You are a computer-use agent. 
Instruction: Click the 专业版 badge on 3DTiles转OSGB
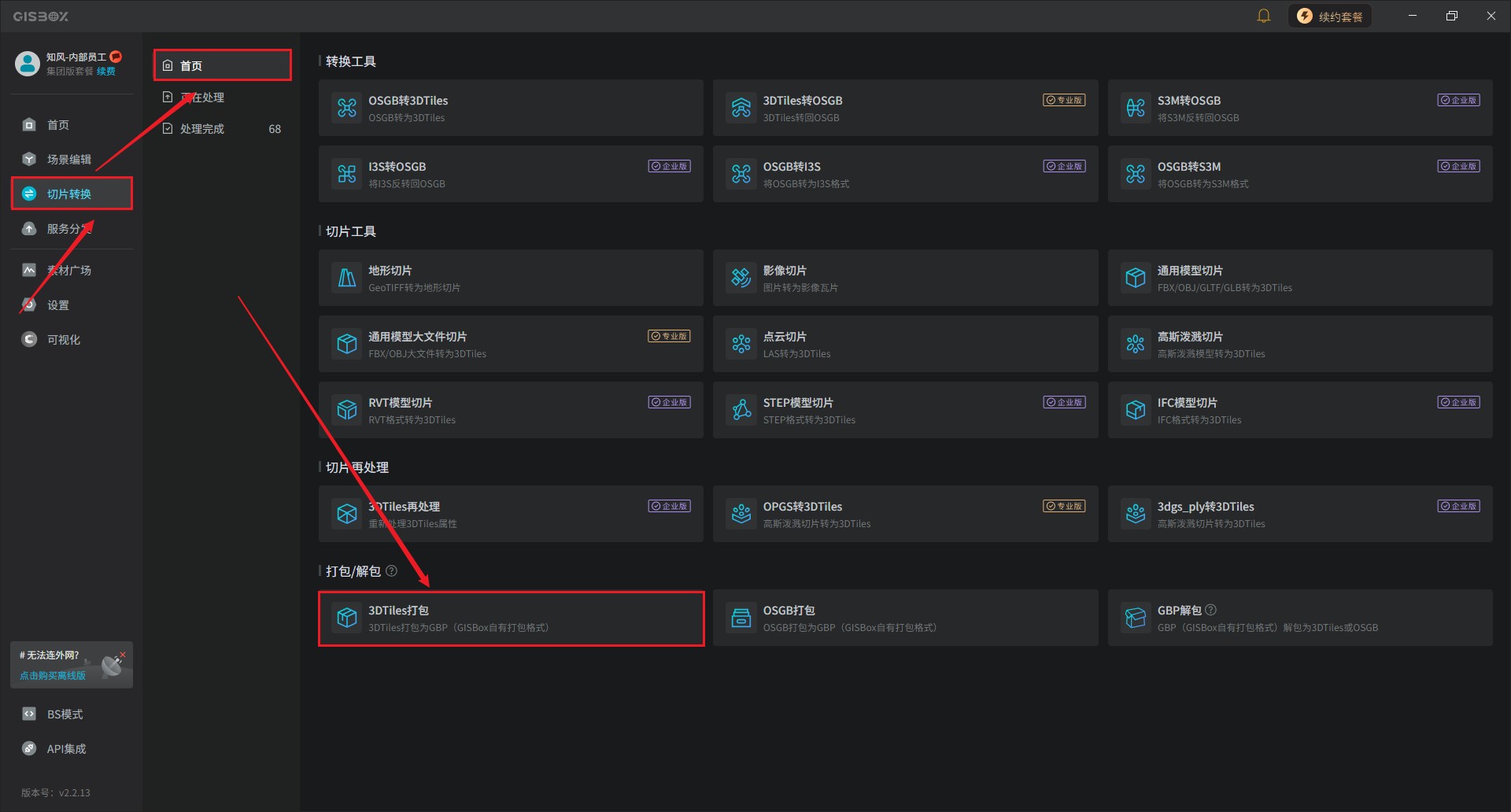(1064, 100)
